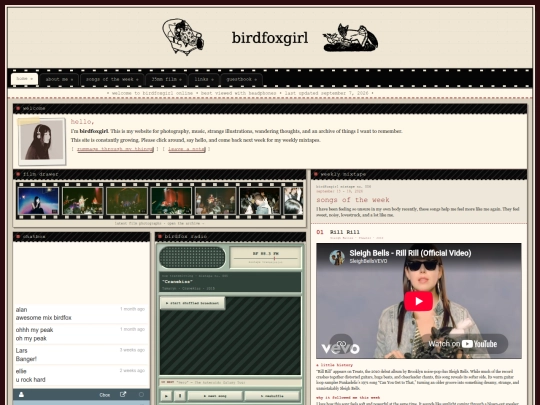Open the first film photo, the blue-lit singer

click(38, 201)
